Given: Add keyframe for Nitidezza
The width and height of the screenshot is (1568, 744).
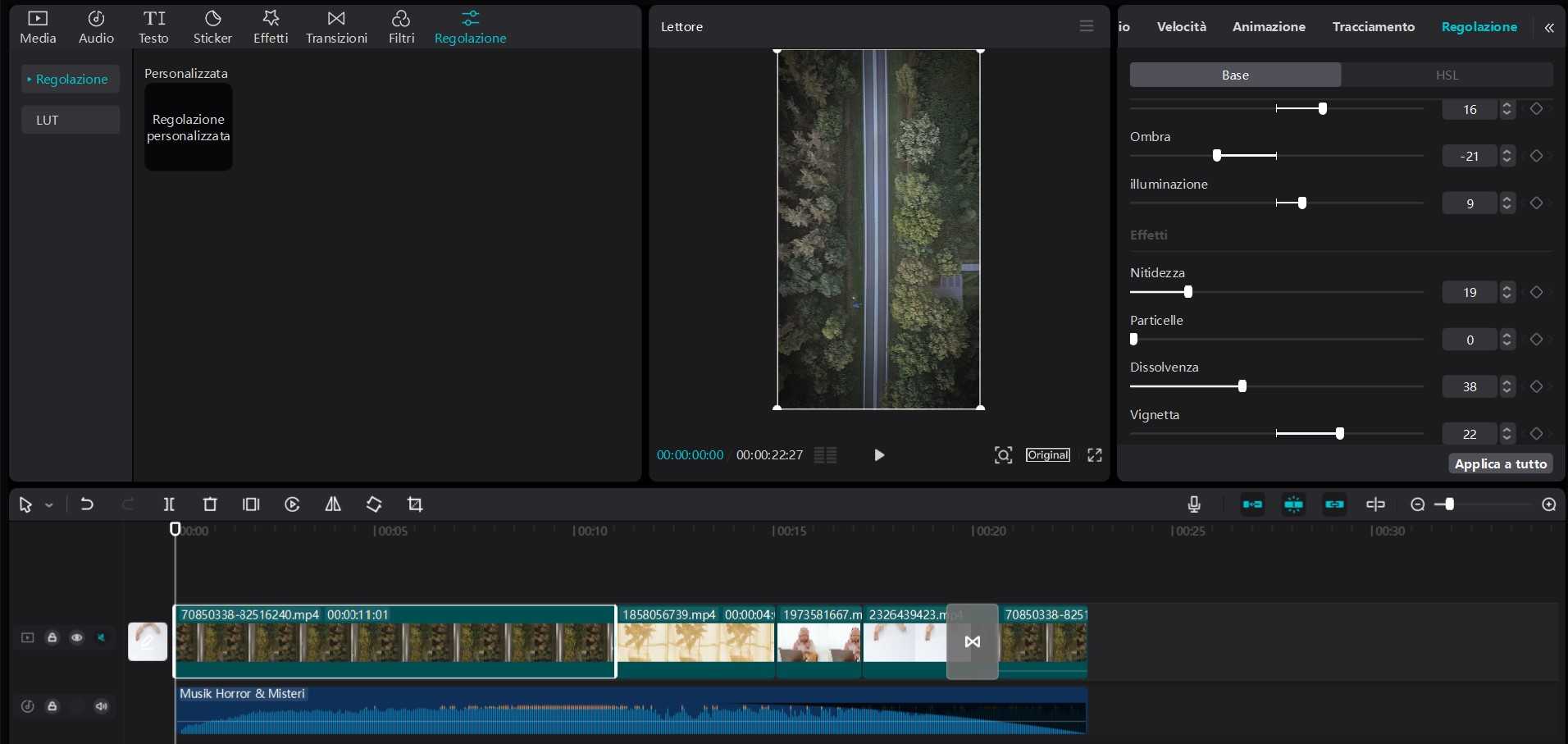Looking at the screenshot, I should (x=1537, y=292).
